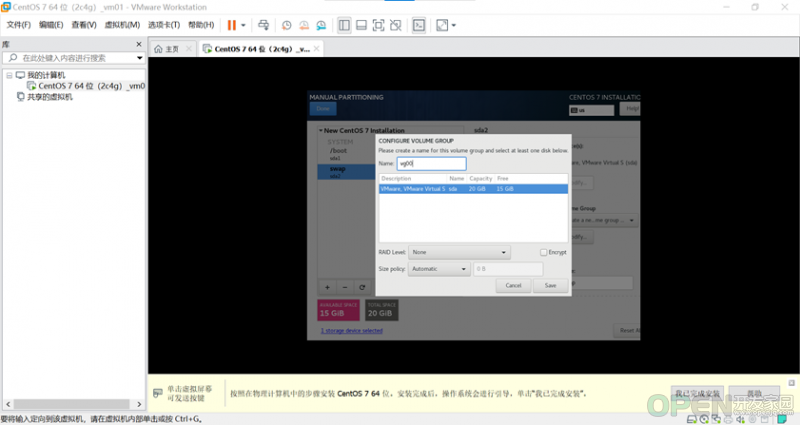Click the hard disk status bar icon
The image size is (800, 425).
click(692, 419)
